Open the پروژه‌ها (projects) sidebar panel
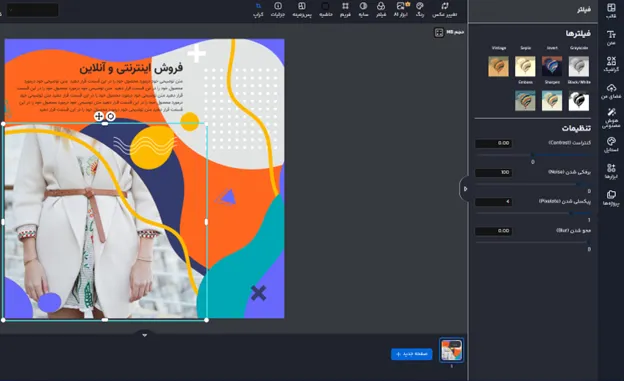 (611, 198)
